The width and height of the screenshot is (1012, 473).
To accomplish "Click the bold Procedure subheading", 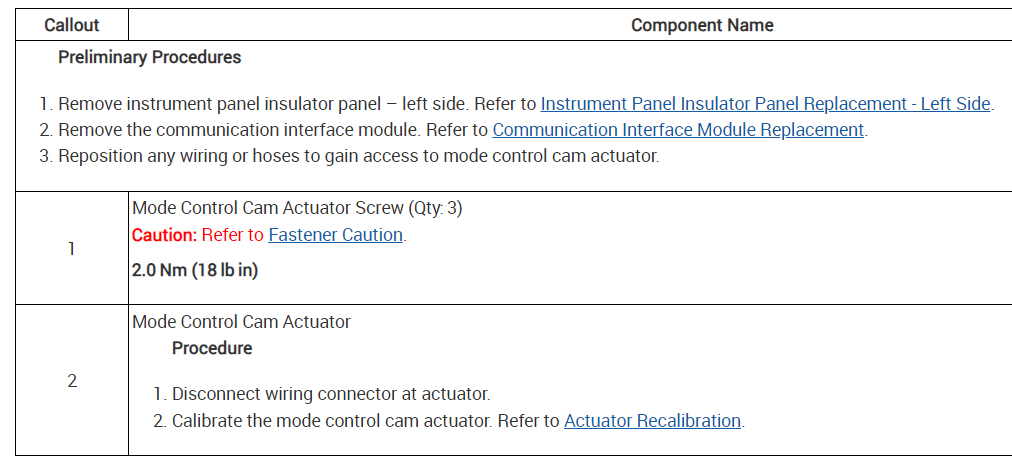I will tap(212, 349).
